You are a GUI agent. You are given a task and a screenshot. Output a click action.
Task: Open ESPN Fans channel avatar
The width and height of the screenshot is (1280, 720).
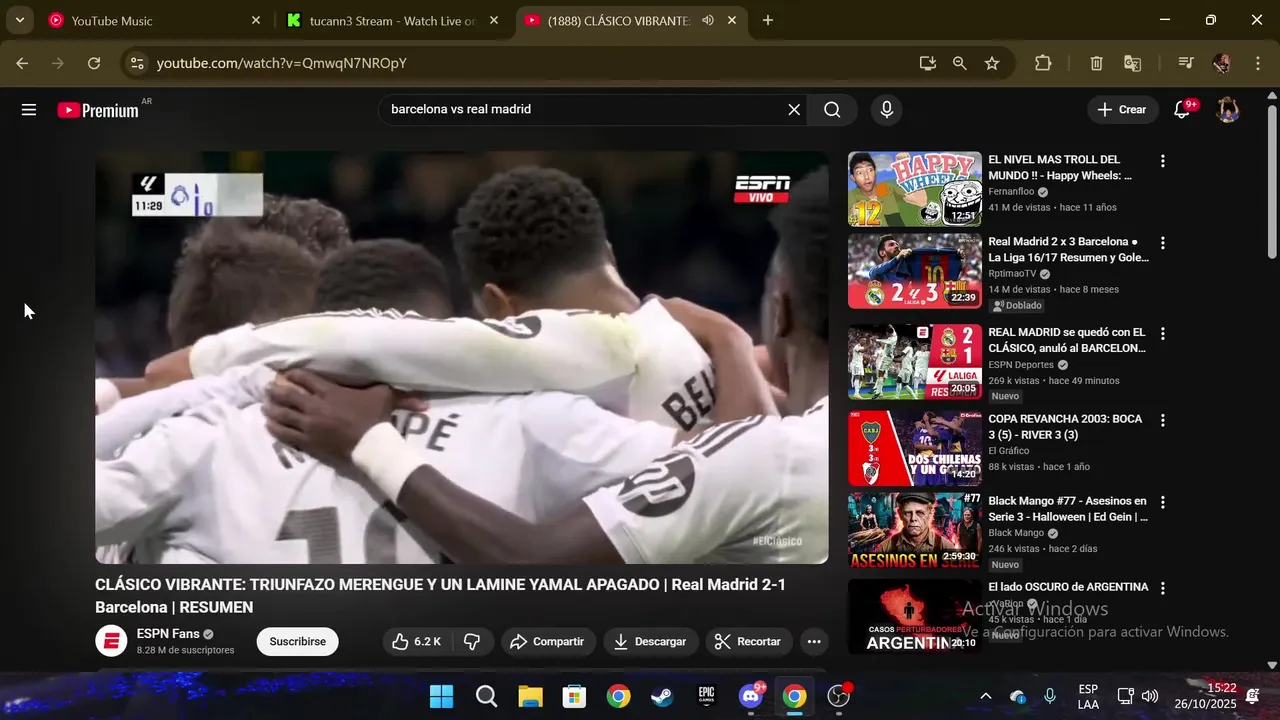point(111,641)
